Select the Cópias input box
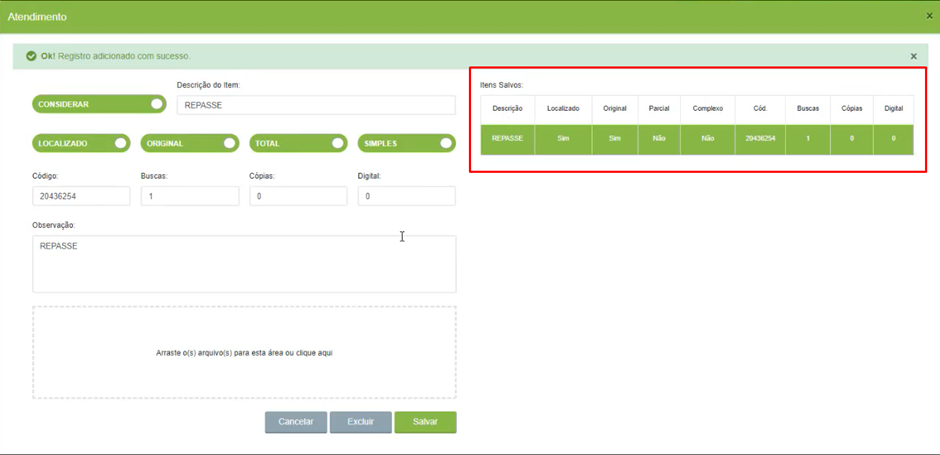 tap(298, 196)
